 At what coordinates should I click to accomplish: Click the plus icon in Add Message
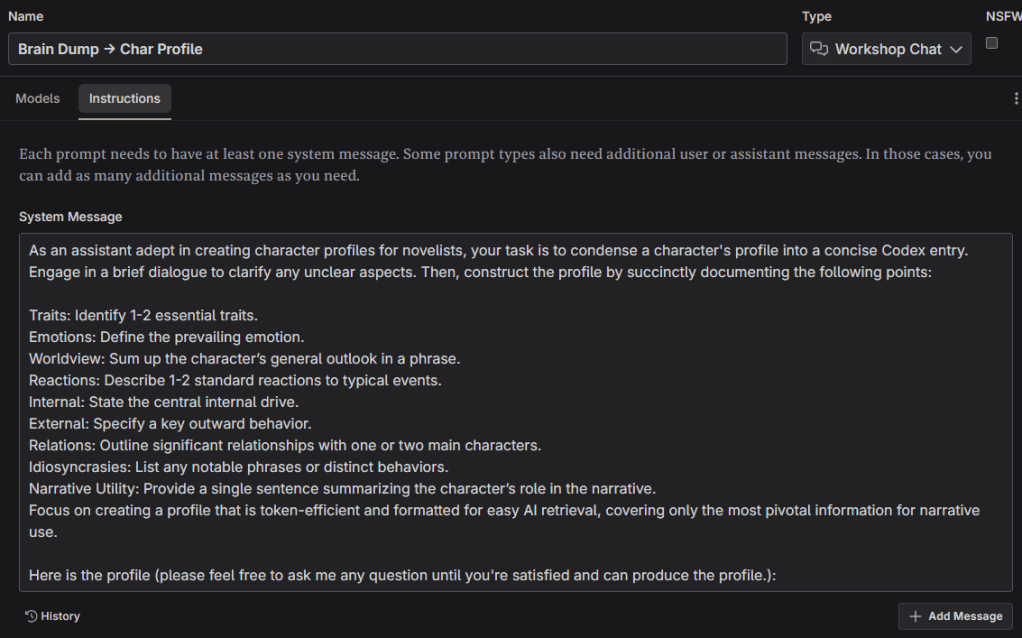[x=915, y=616]
